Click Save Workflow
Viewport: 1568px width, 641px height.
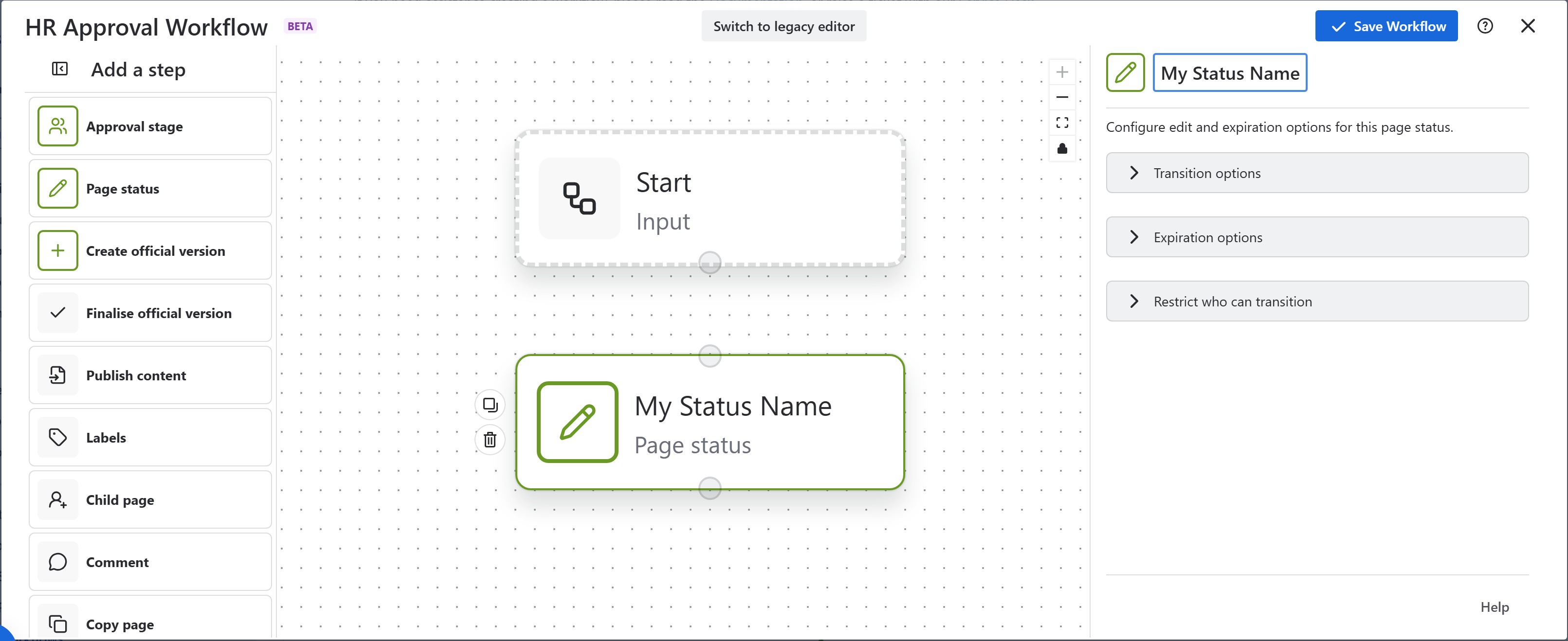tap(1386, 26)
